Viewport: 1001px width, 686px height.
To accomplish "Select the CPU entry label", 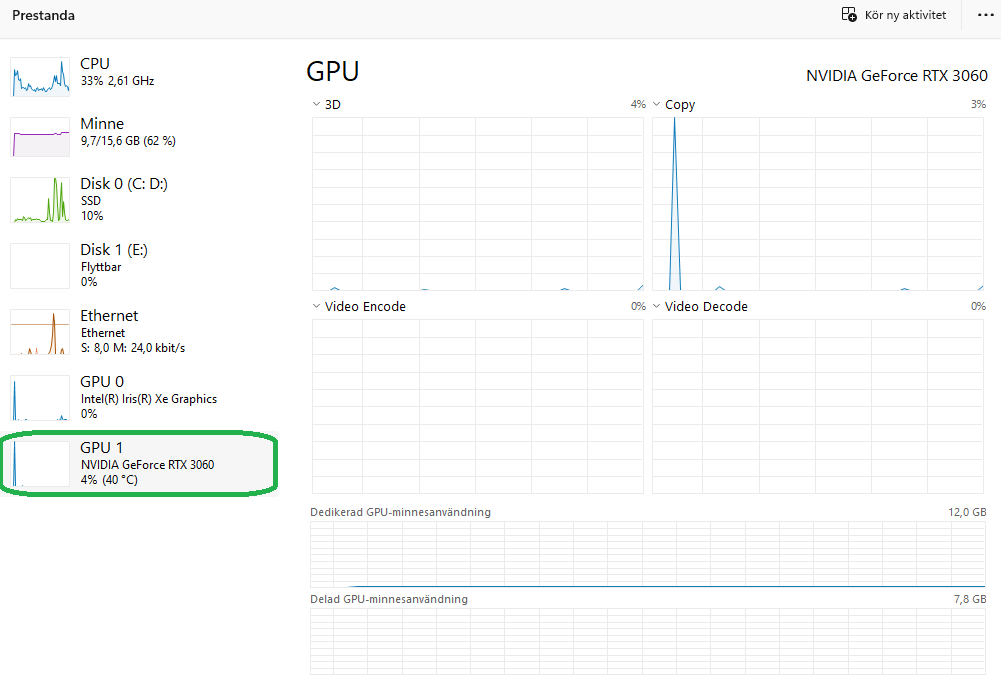I will click(x=95, y=64).
